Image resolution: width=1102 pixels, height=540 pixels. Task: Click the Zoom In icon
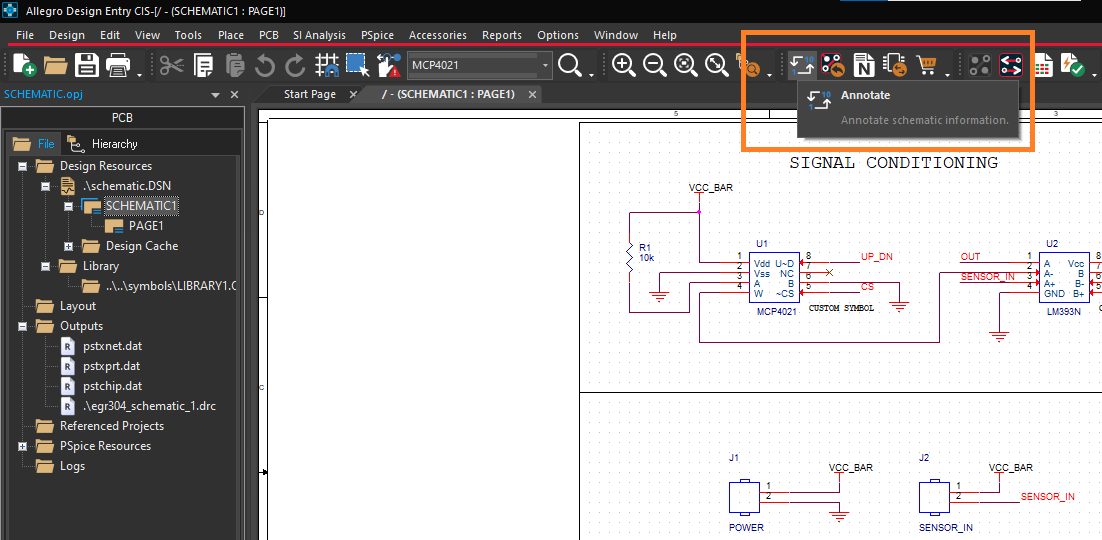[623, 65]
